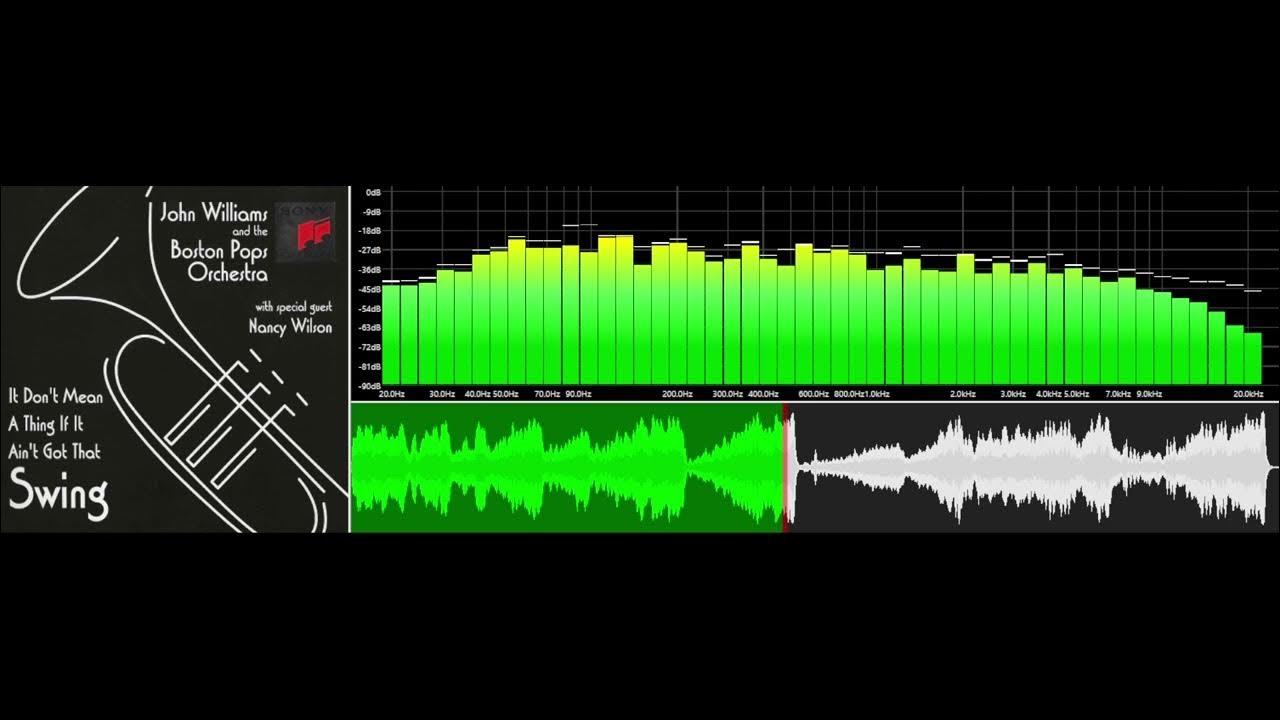The width and height of the screenshot is (1280, 720).
Task: Click the '3.0kHz' frequency label
Action: click(1013, 395)
